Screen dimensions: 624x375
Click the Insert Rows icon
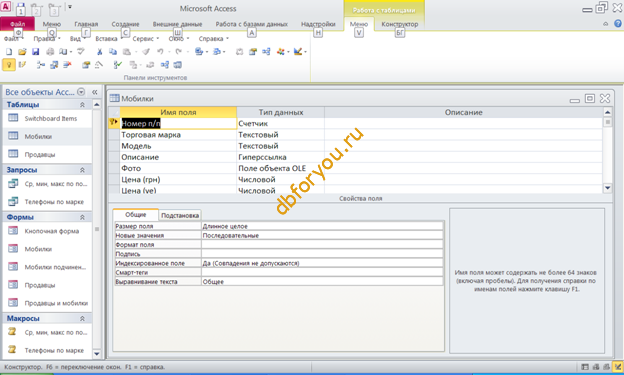click(41, 65)
